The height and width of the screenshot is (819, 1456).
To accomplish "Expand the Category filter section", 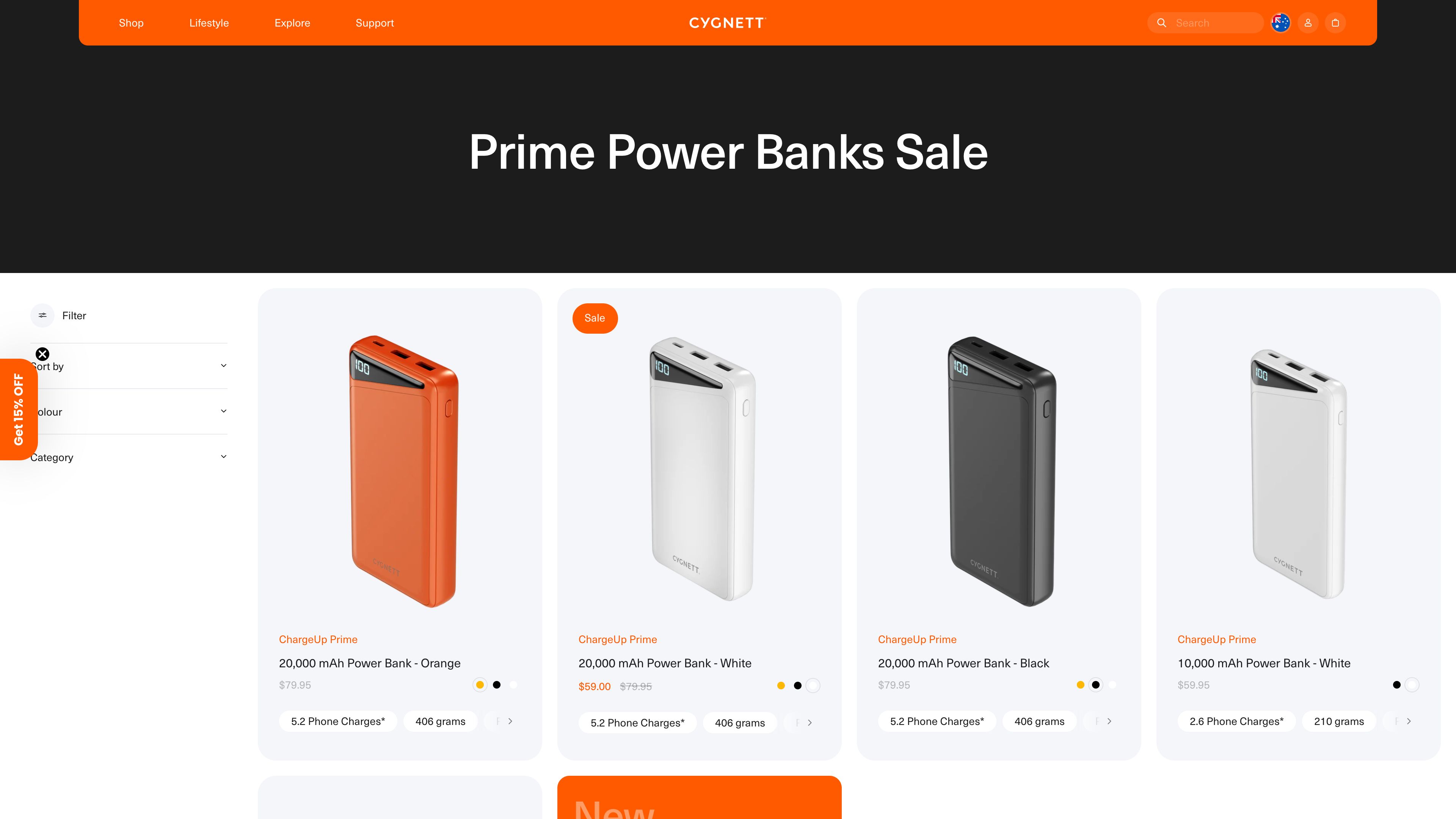I will pos(129,457).
